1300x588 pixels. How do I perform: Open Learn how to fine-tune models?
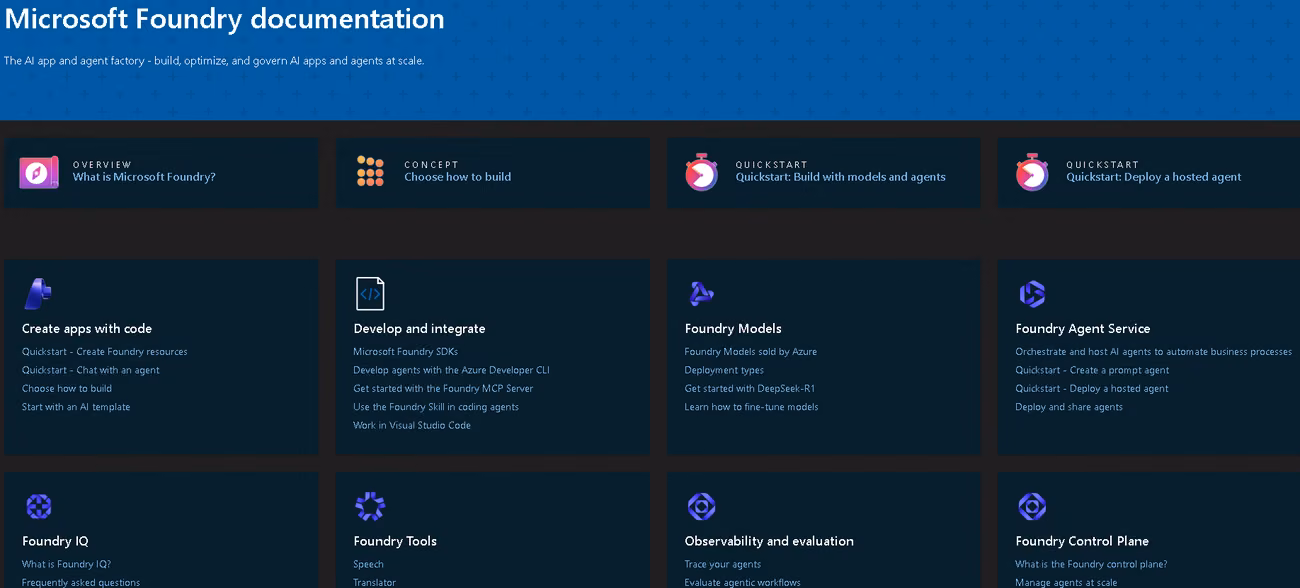pos(751,407)
